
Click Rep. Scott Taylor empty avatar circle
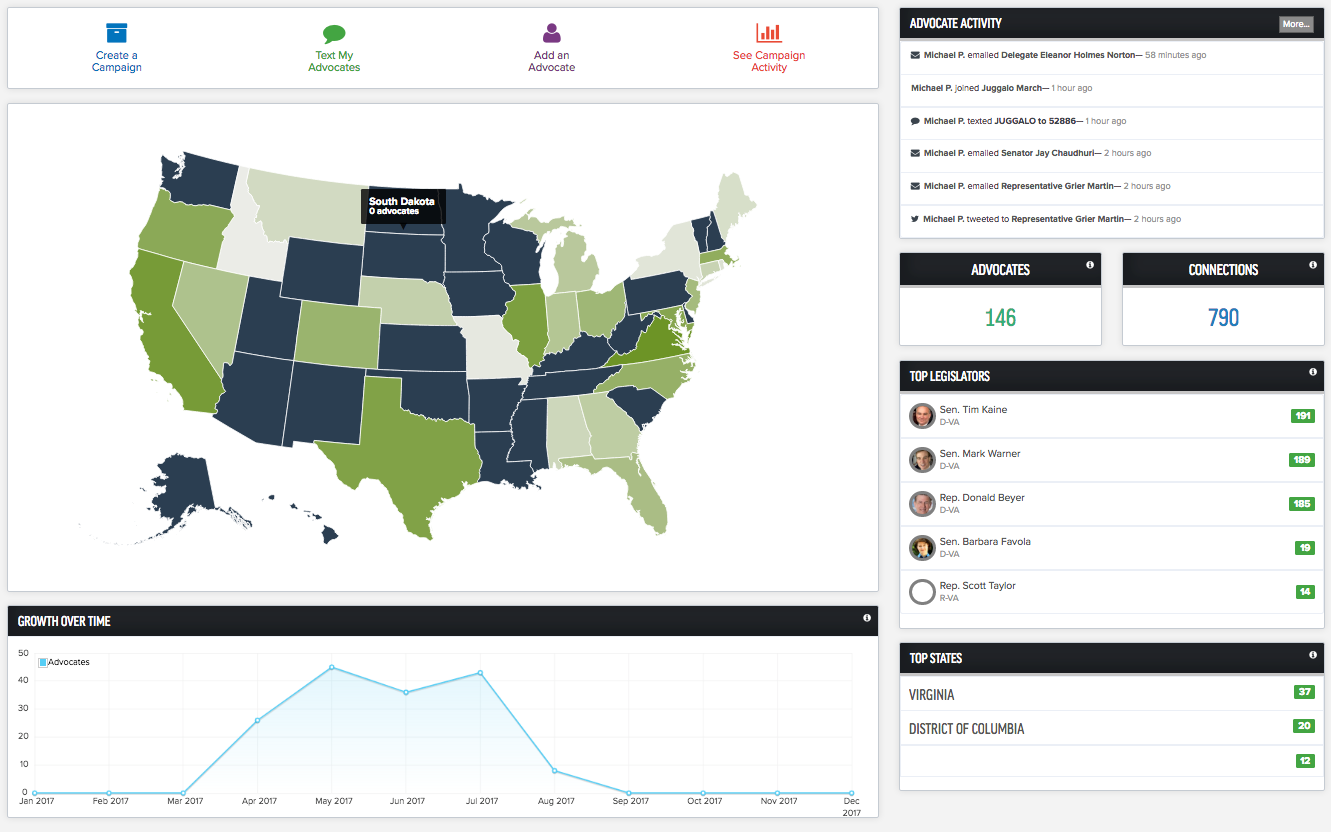pyautogui.click(x=922, y=592)
